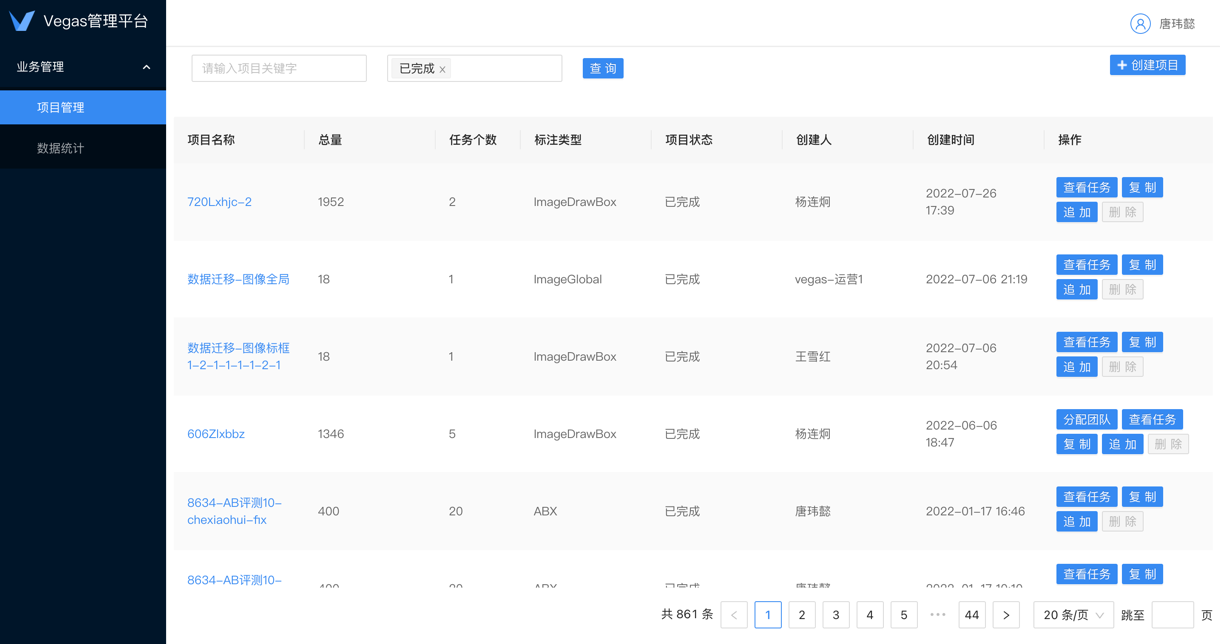Click 复制 for 数据迁移-图像标框 row
The height and width of the screenshot is (644, 1220).
coord(1142,342)
